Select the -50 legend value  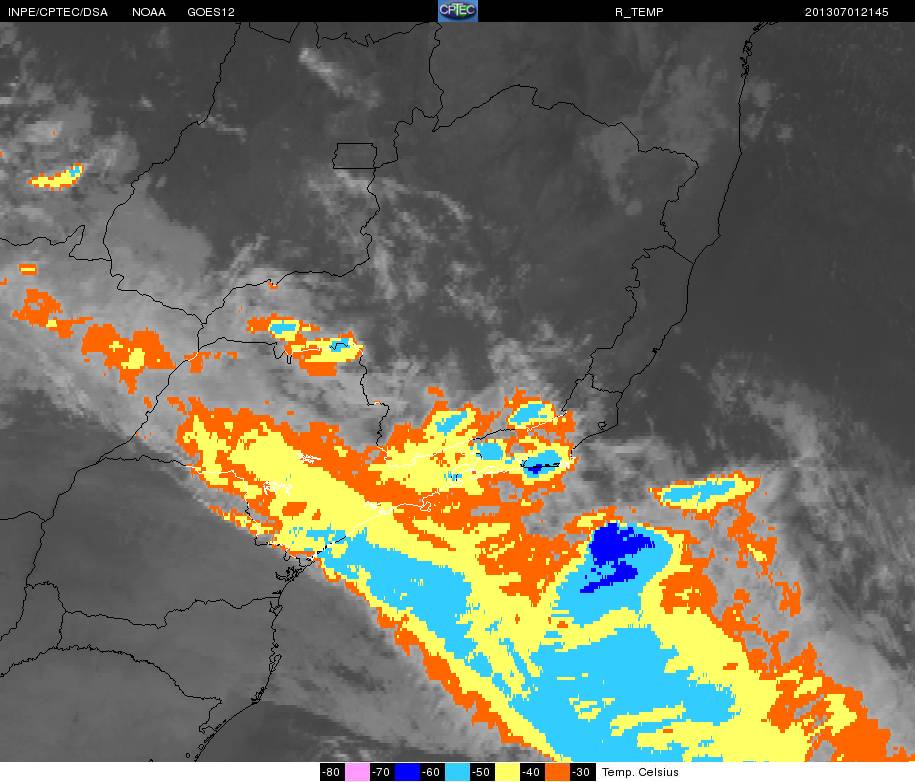pos(482,772)
